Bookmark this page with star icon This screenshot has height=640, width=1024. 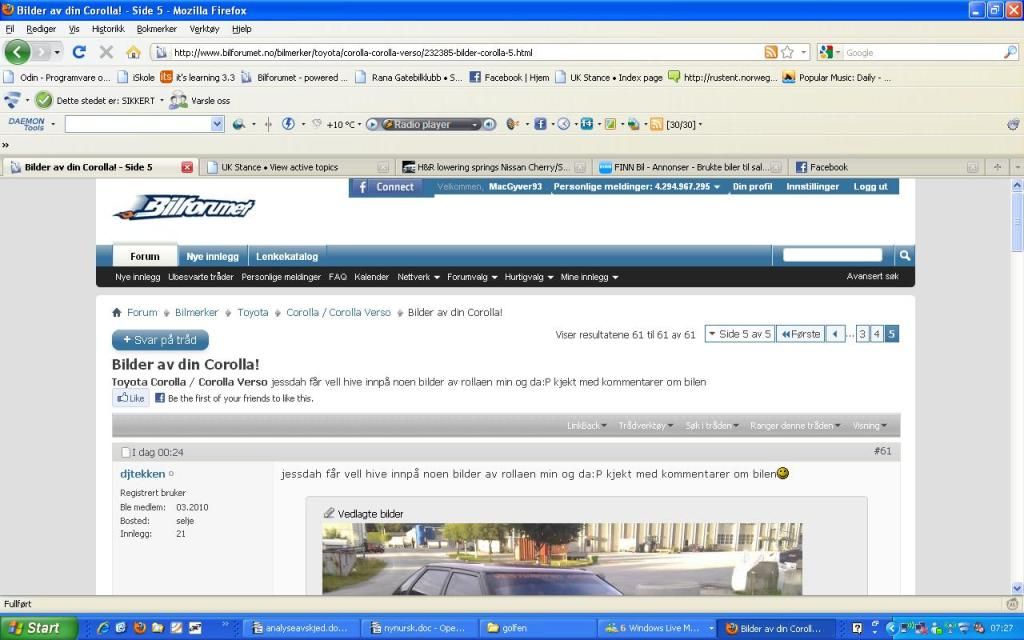(787, 52)
